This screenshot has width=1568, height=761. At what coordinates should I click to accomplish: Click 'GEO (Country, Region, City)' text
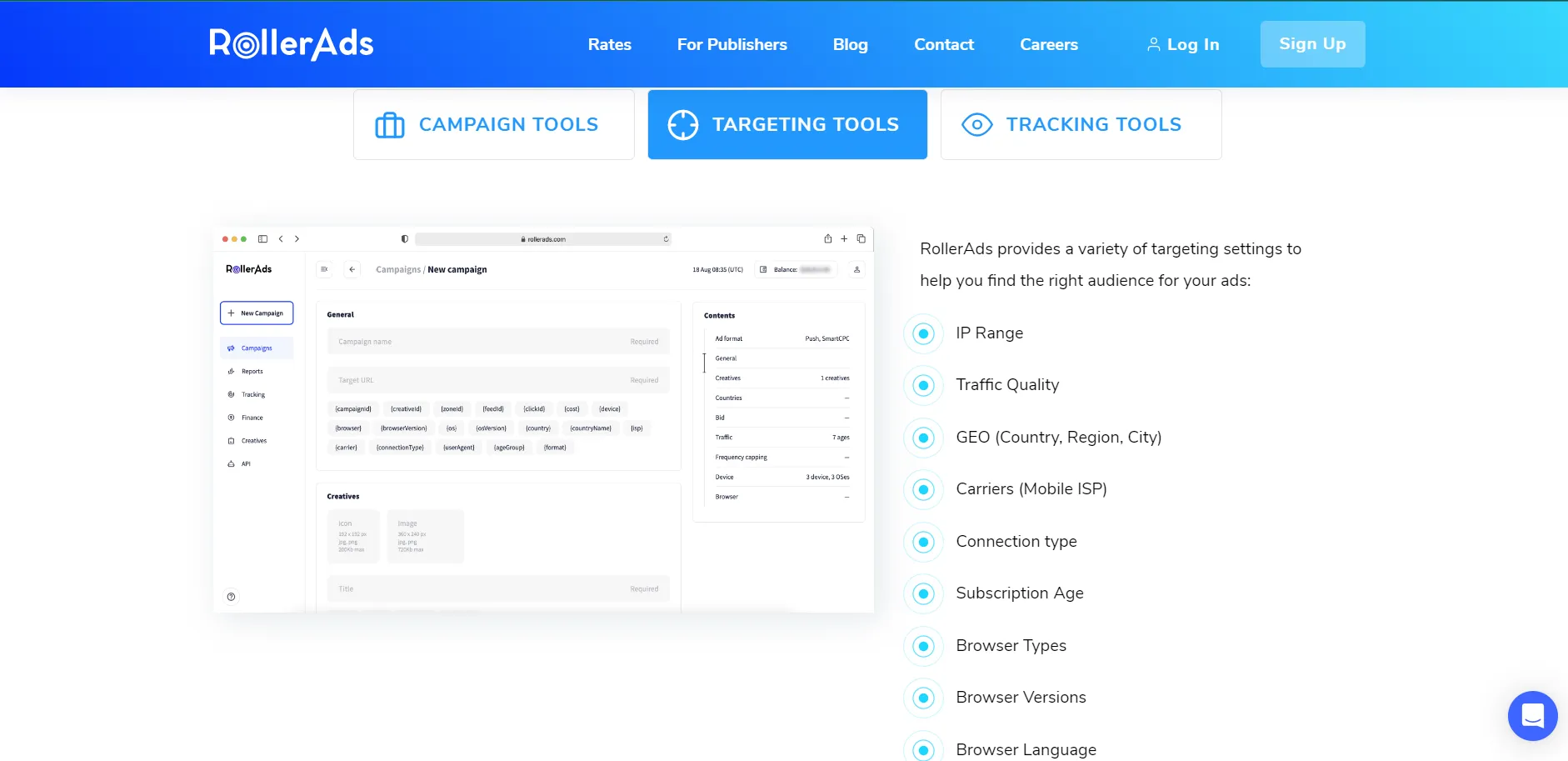point(1058,438)
